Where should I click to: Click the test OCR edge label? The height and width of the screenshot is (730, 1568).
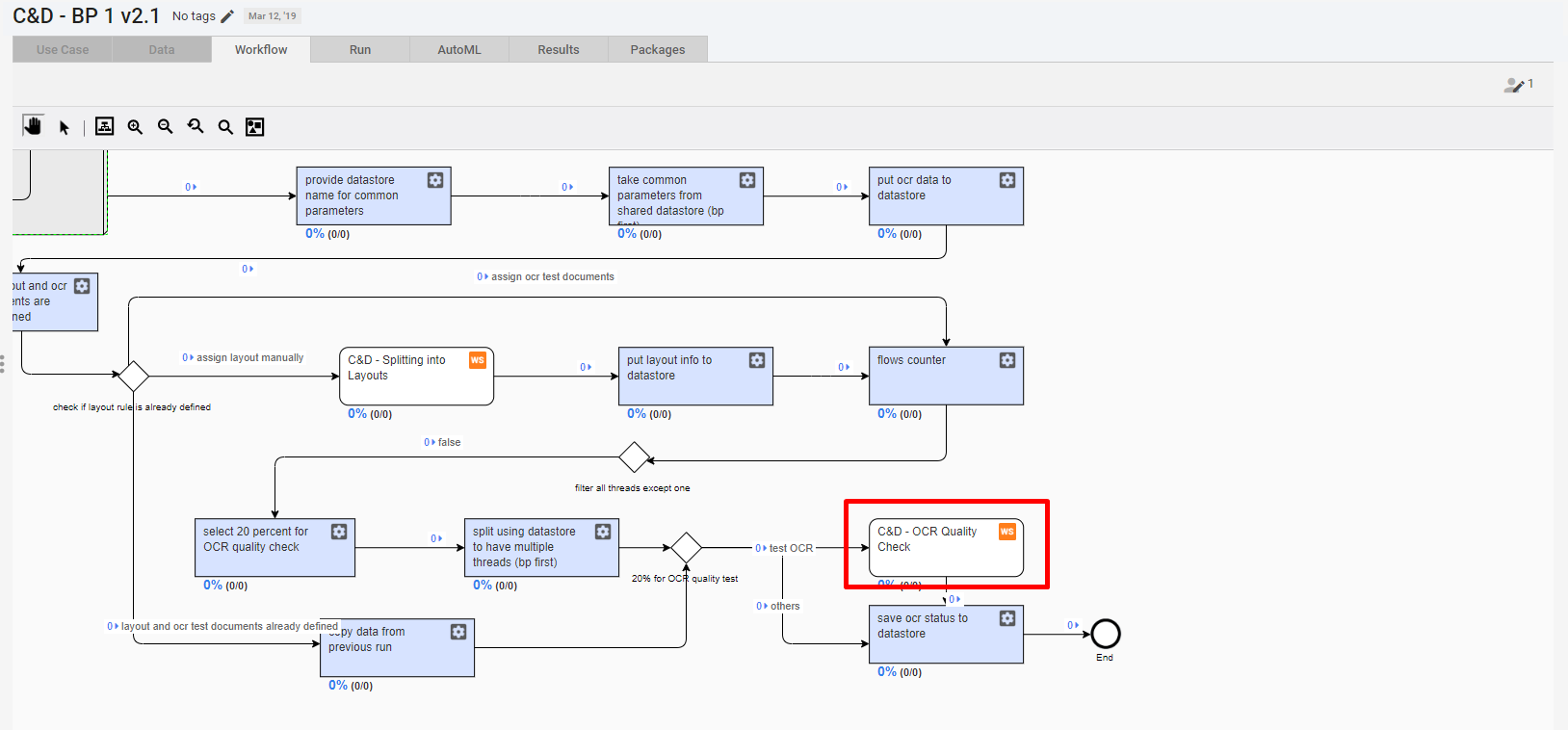click(x=791, y=548)
